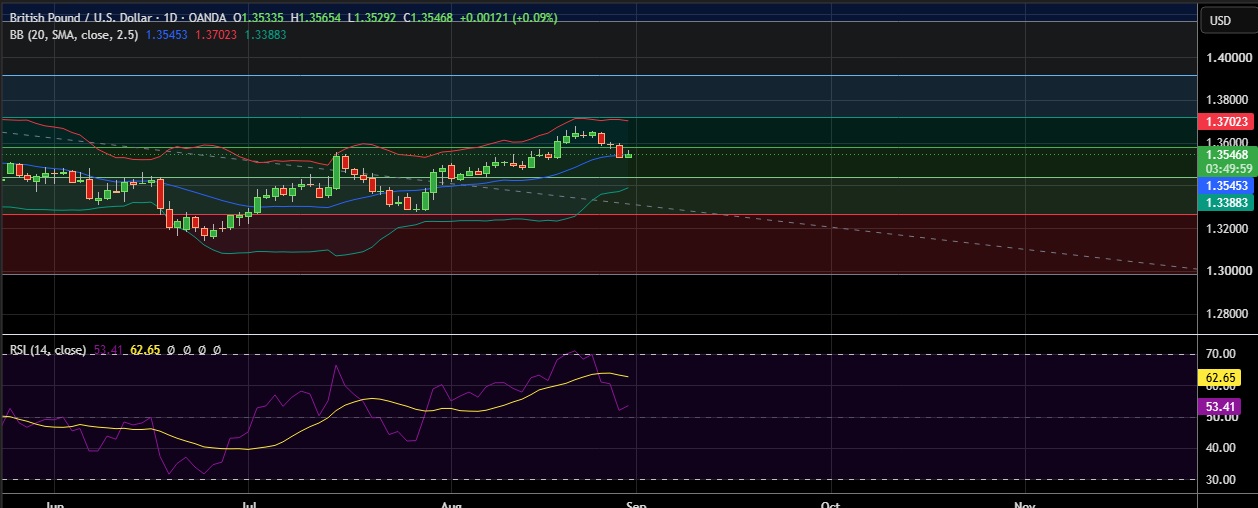Click the red 1.37023 price axis label
This screenshot has width=1258, height=508.
(x=1226, y=122)
